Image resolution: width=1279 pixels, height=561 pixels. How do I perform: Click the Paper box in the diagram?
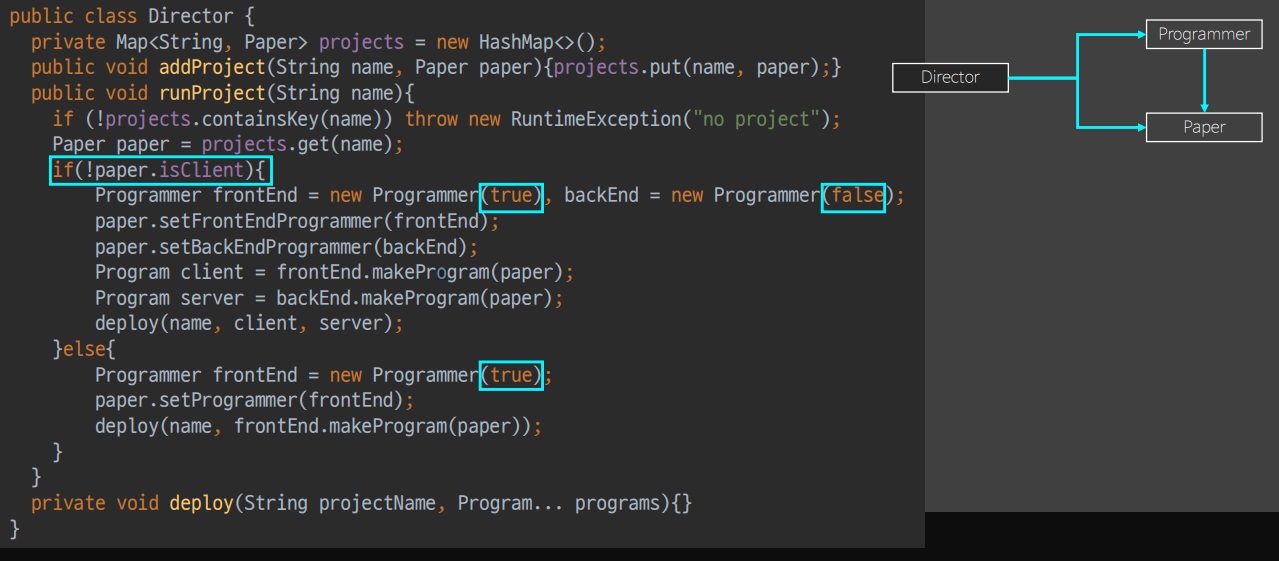click(x=1204, y=127)
